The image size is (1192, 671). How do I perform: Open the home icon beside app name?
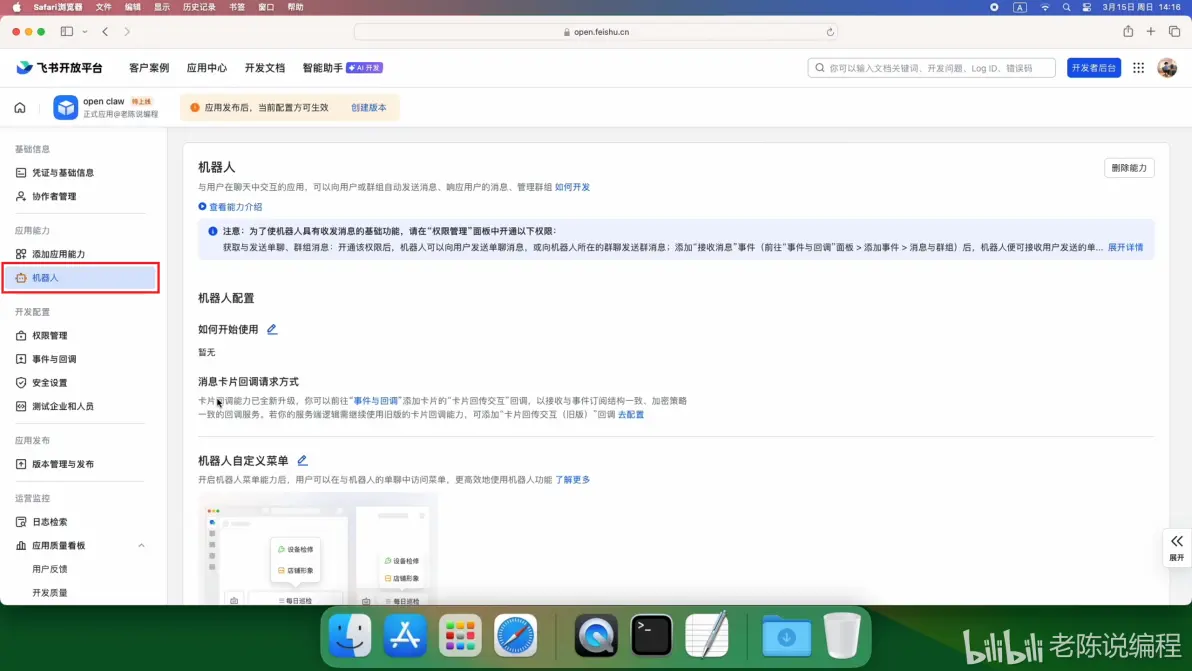tap(20, 108)
